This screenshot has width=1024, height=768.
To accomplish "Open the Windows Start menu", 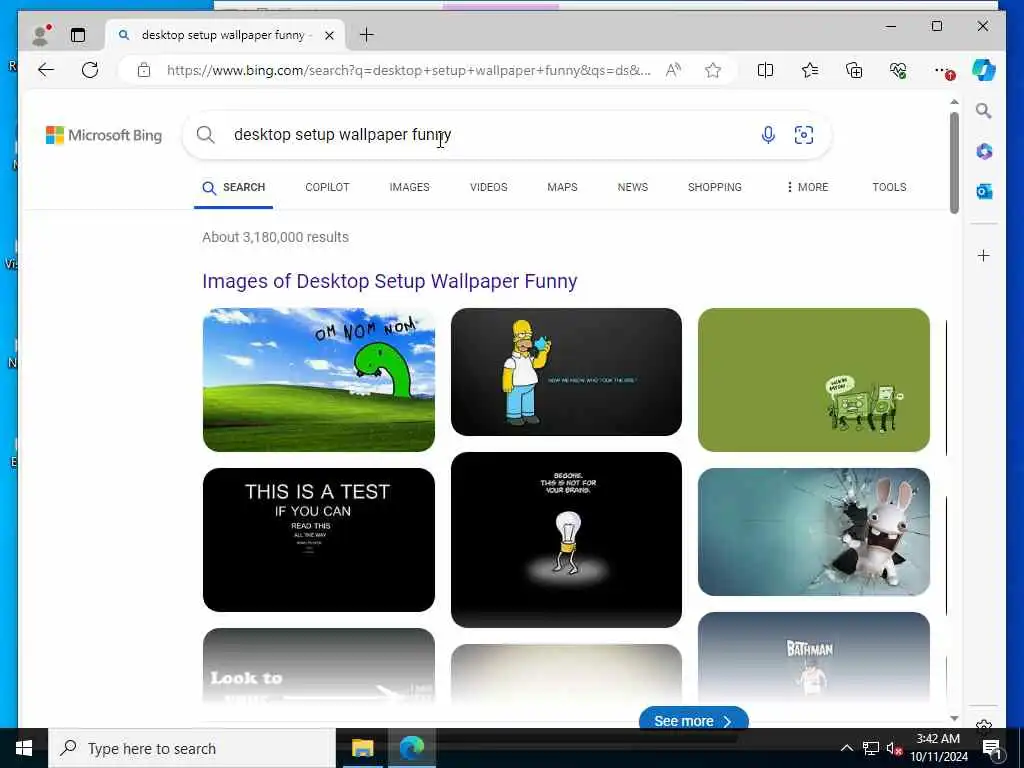I will (24, 748).
